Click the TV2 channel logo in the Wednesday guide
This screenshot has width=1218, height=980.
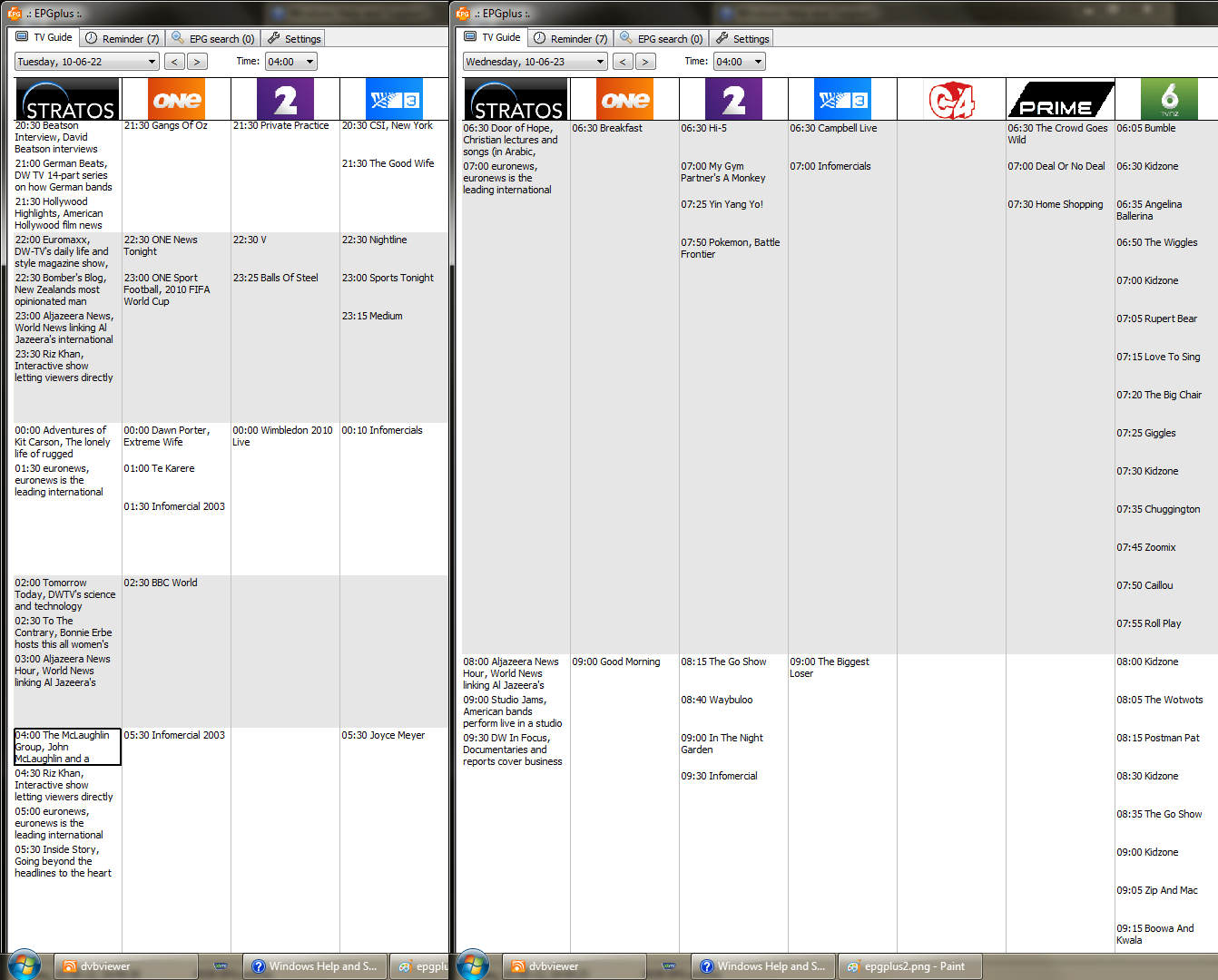tap(733, 99)
